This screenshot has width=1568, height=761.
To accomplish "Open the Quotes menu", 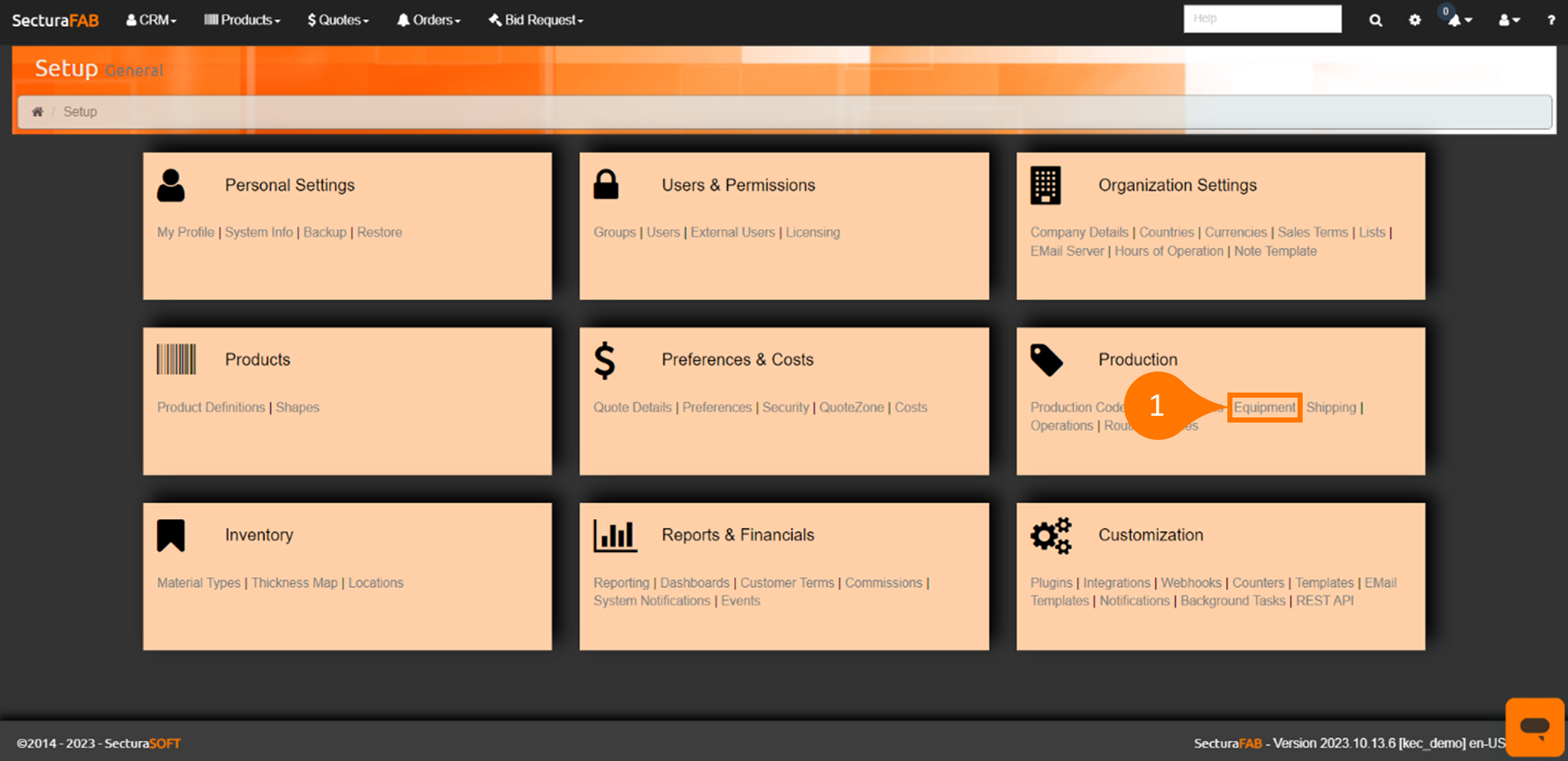I will 338,20.
